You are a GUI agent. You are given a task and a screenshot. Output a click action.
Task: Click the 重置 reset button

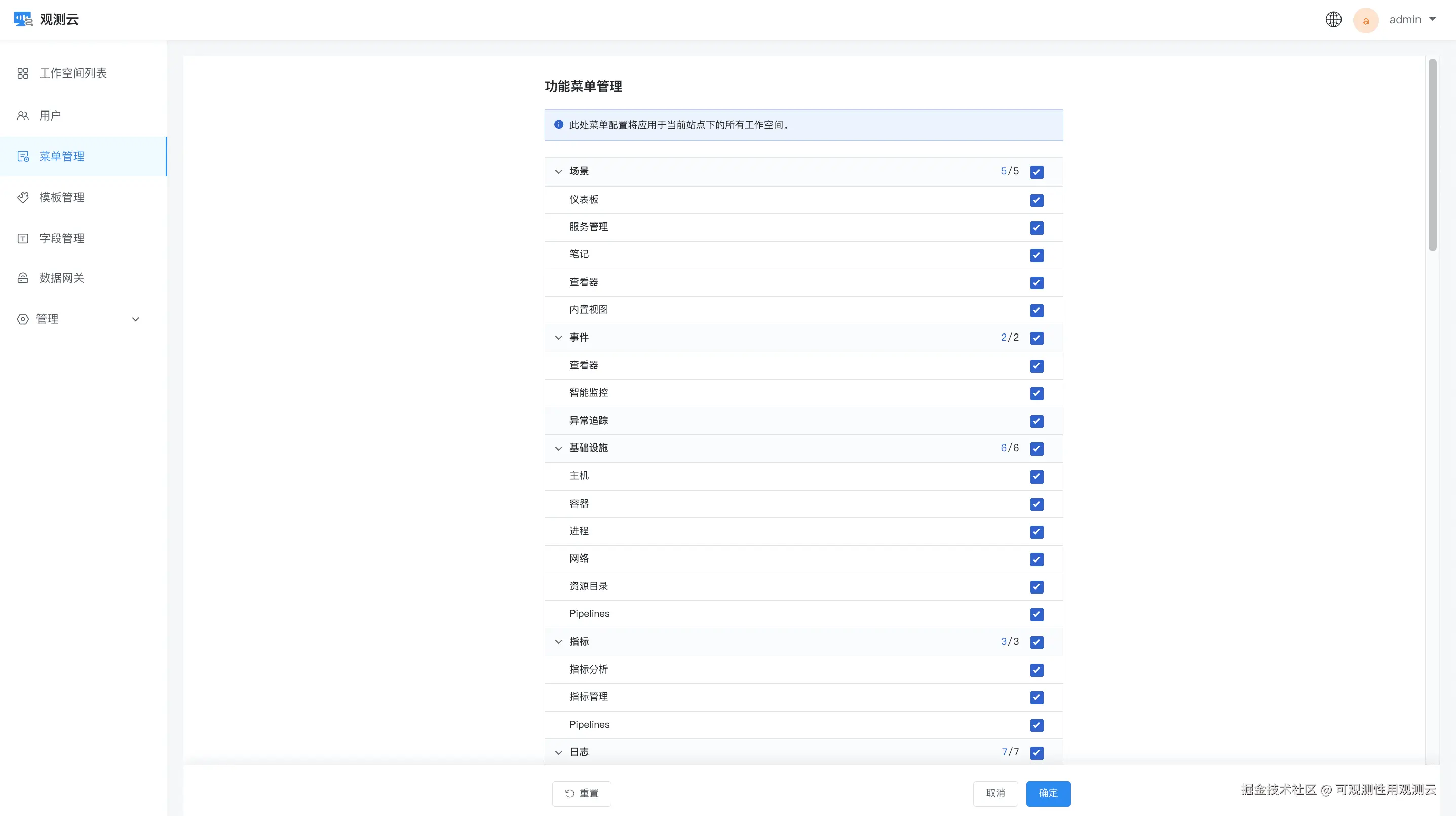click(581, 793)
